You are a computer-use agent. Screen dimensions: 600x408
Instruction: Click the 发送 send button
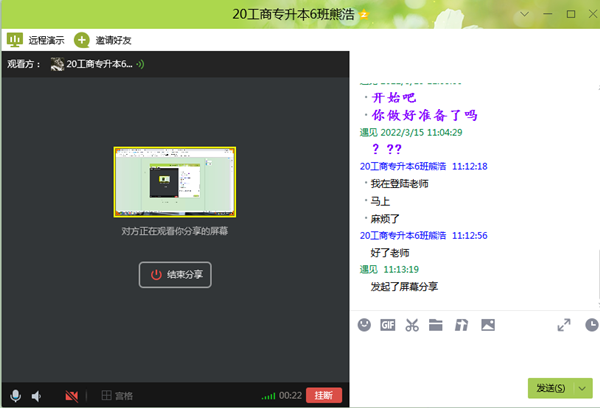[x=550, y=388]
